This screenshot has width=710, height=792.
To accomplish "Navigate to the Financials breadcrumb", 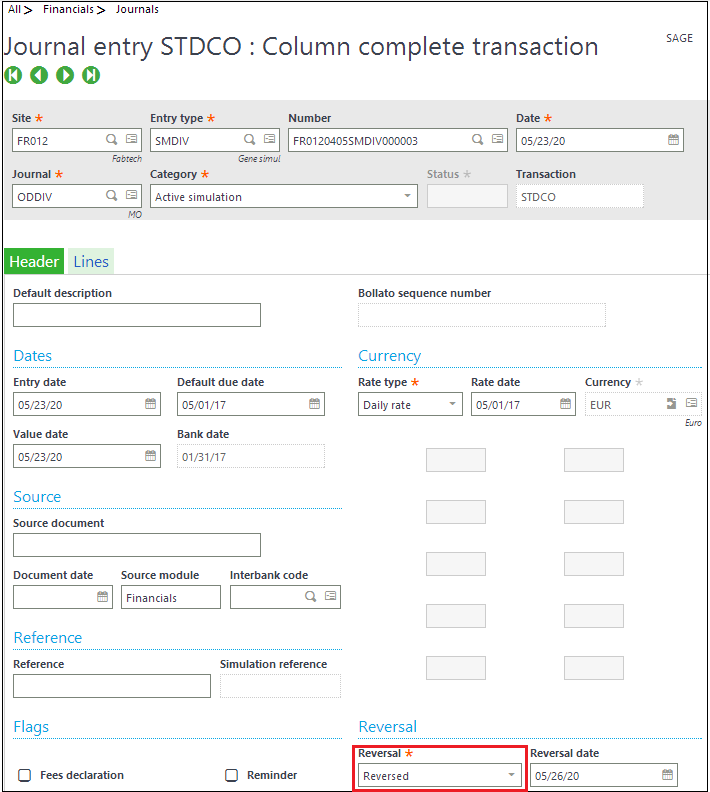I will coord(68,9).
